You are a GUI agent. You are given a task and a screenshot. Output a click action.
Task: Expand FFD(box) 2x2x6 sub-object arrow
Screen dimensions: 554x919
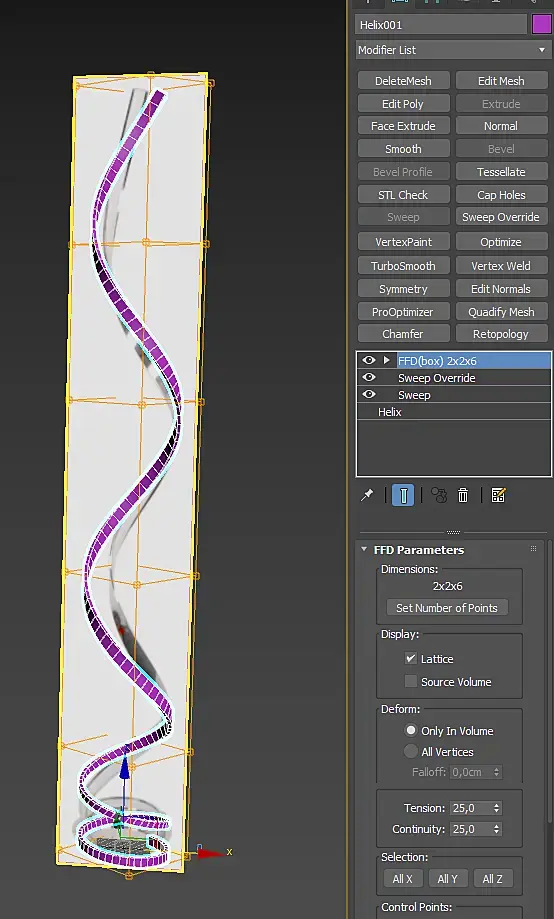pos(386,360)
